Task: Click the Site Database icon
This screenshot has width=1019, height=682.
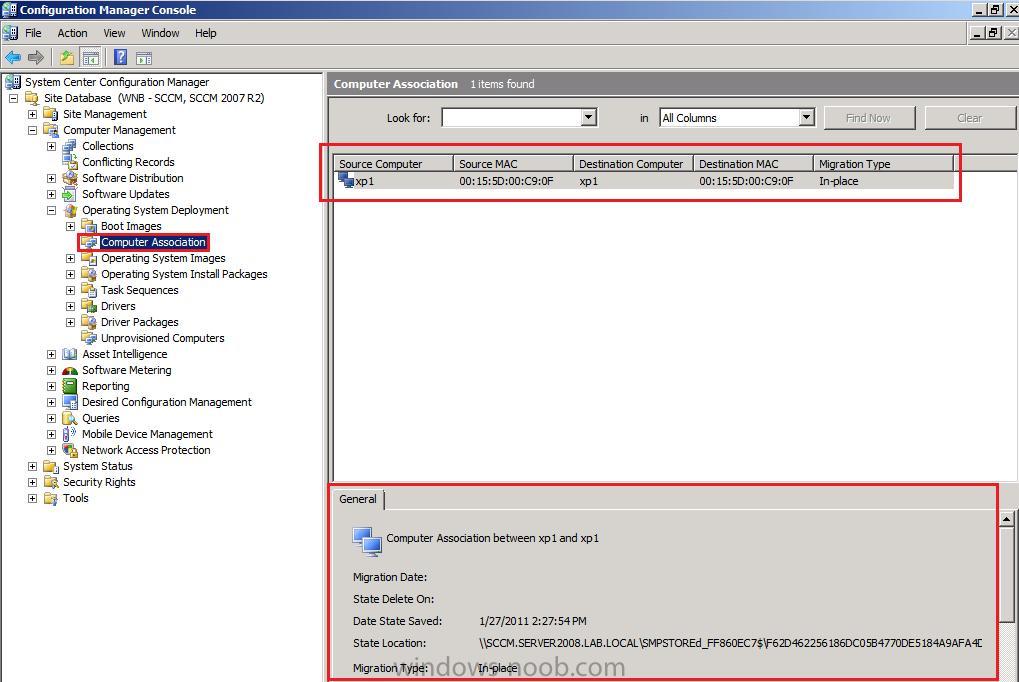Action: pos(32,98)
